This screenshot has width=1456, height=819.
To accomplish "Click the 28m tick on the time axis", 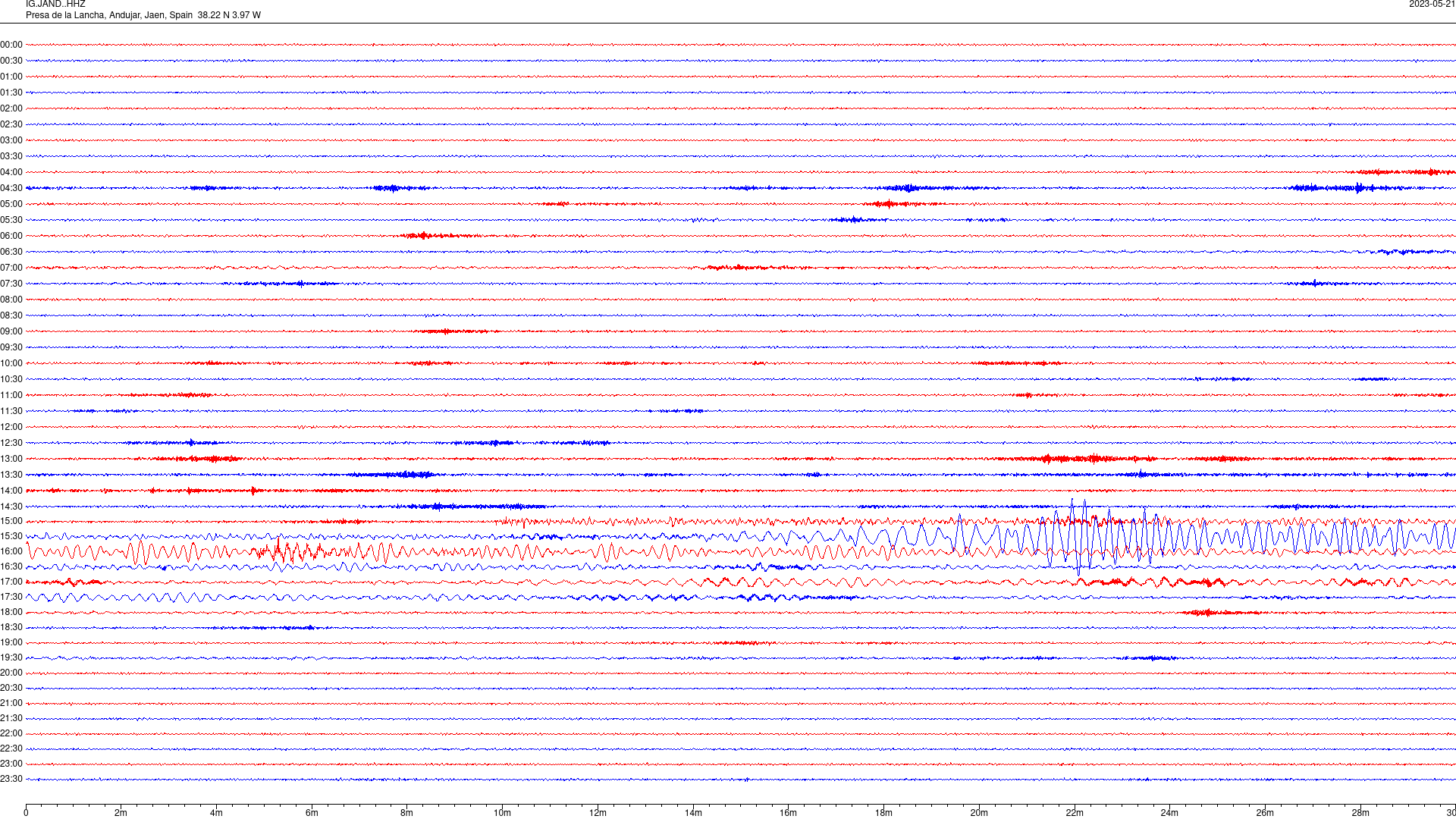I will click(x=1360, y=813).
